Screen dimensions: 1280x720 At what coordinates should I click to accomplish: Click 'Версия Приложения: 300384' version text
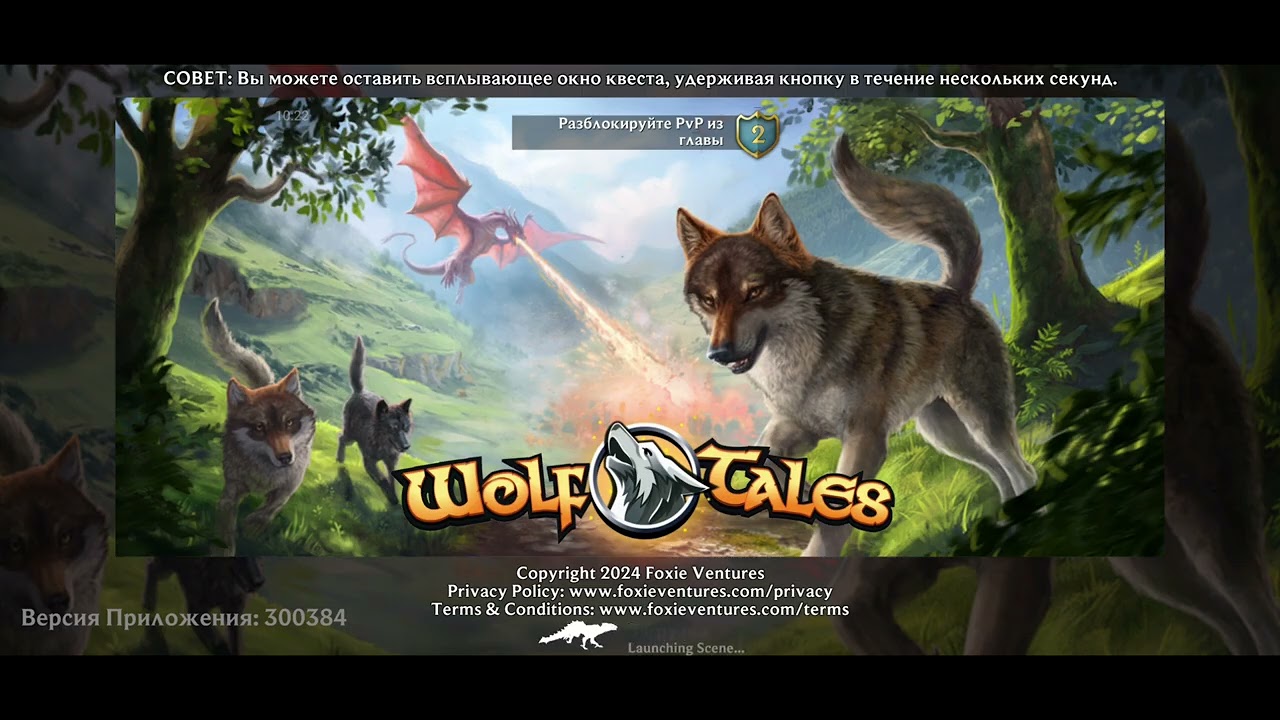click(184, 618)
